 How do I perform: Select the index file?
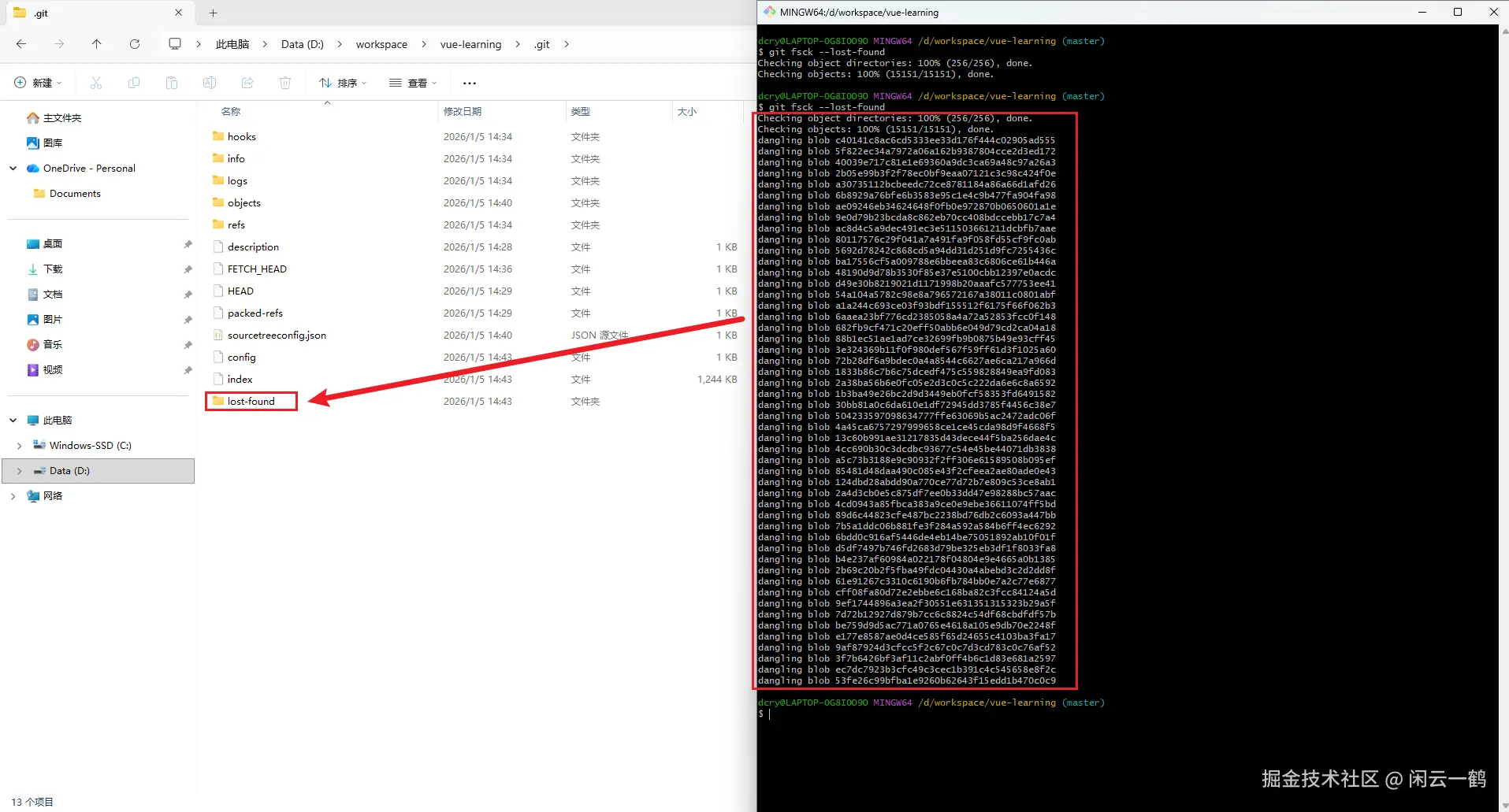pos(240,379)
